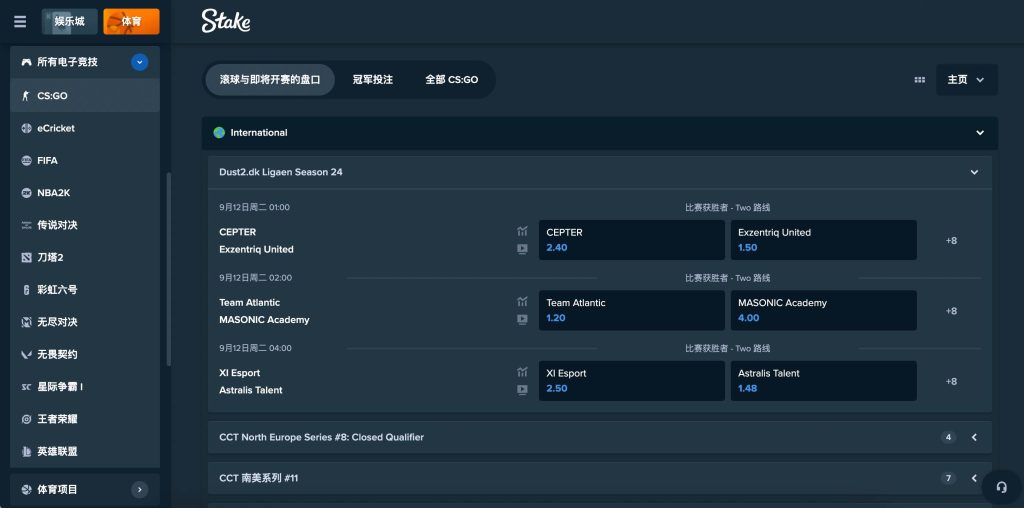Click date 9月12日周二 04:00
Viewport: 1024px width, 508px height.
coord(255,349)
